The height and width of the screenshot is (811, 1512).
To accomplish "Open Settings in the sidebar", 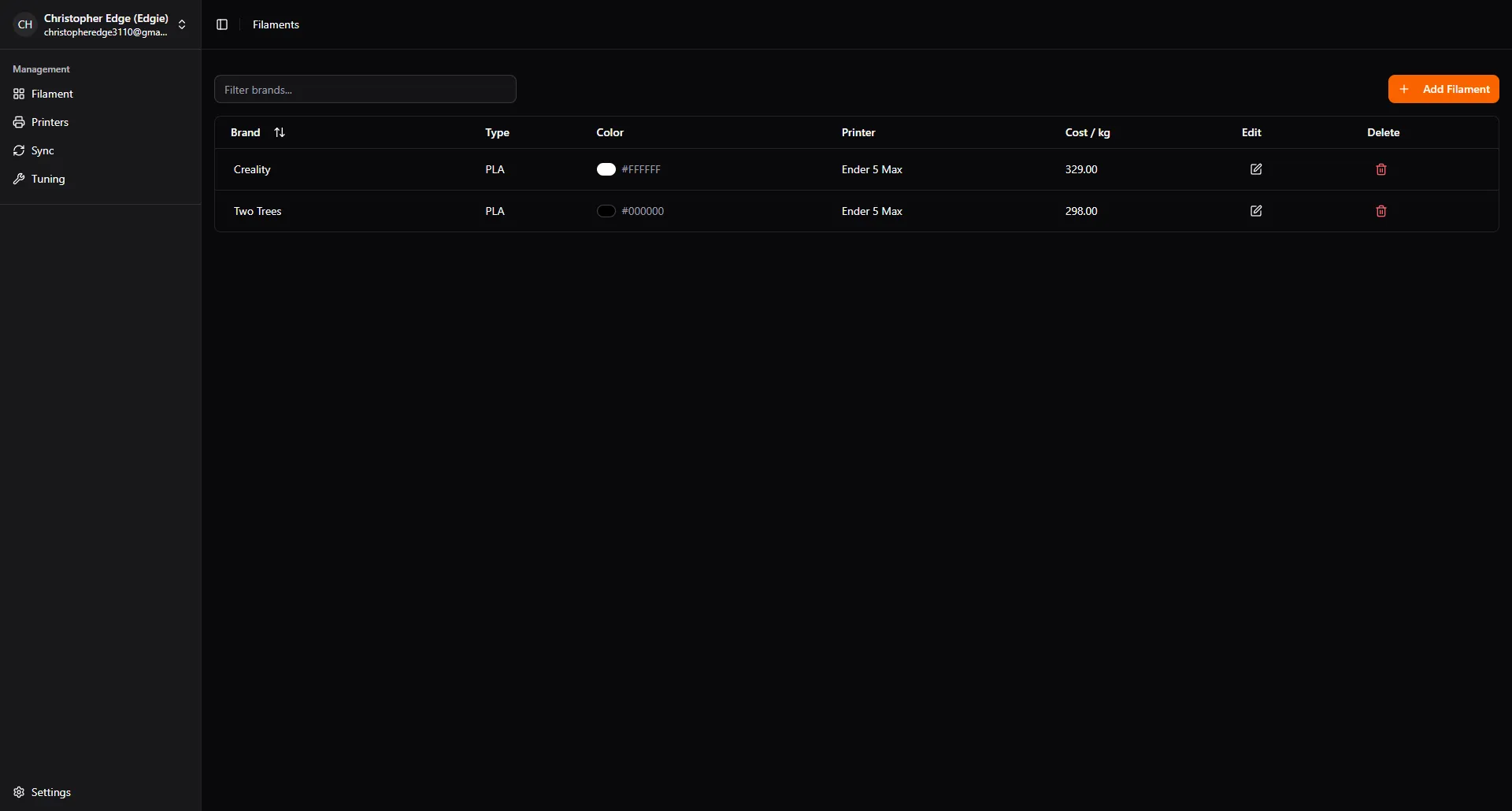I will [101, 792].
